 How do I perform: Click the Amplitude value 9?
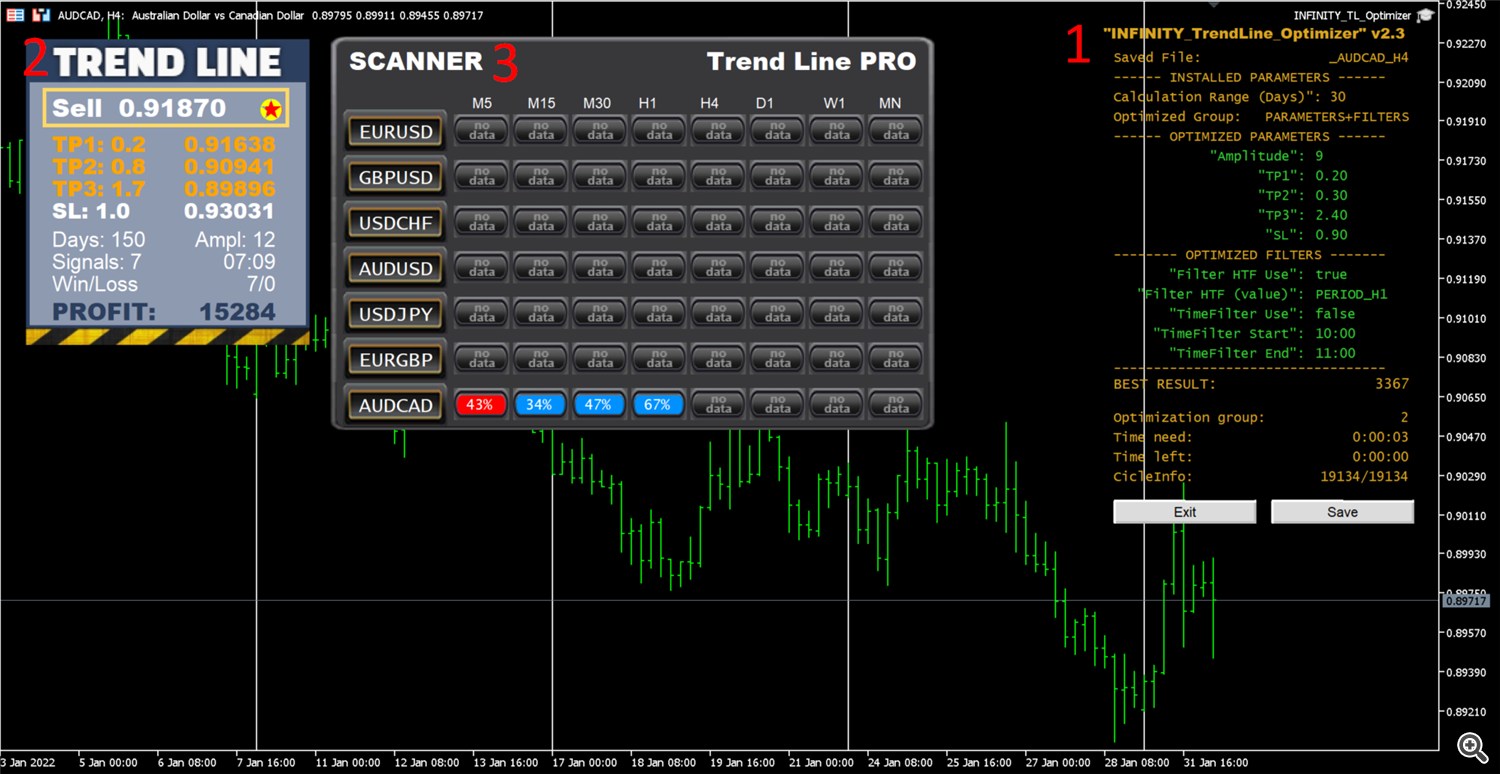(1319, 156)
